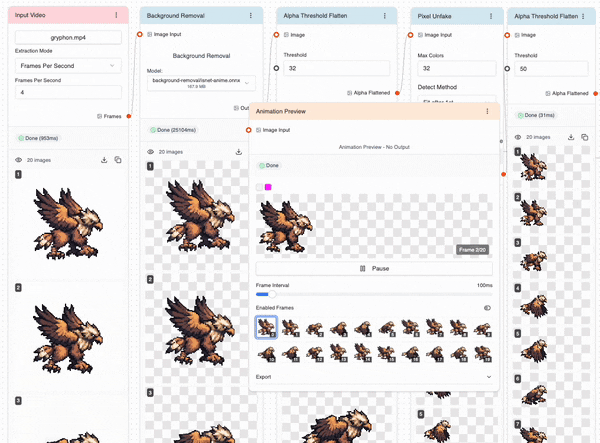The width and height of the screenshot is (600, 443).
Task: Edit the Threshold field containing 50
Action: (551, 69)
